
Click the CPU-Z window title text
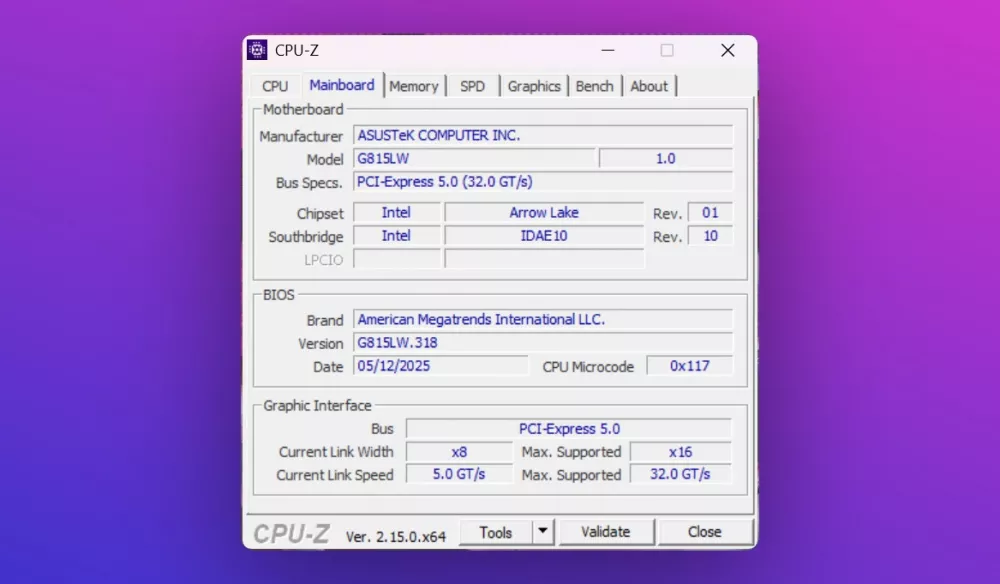[297, 50]
